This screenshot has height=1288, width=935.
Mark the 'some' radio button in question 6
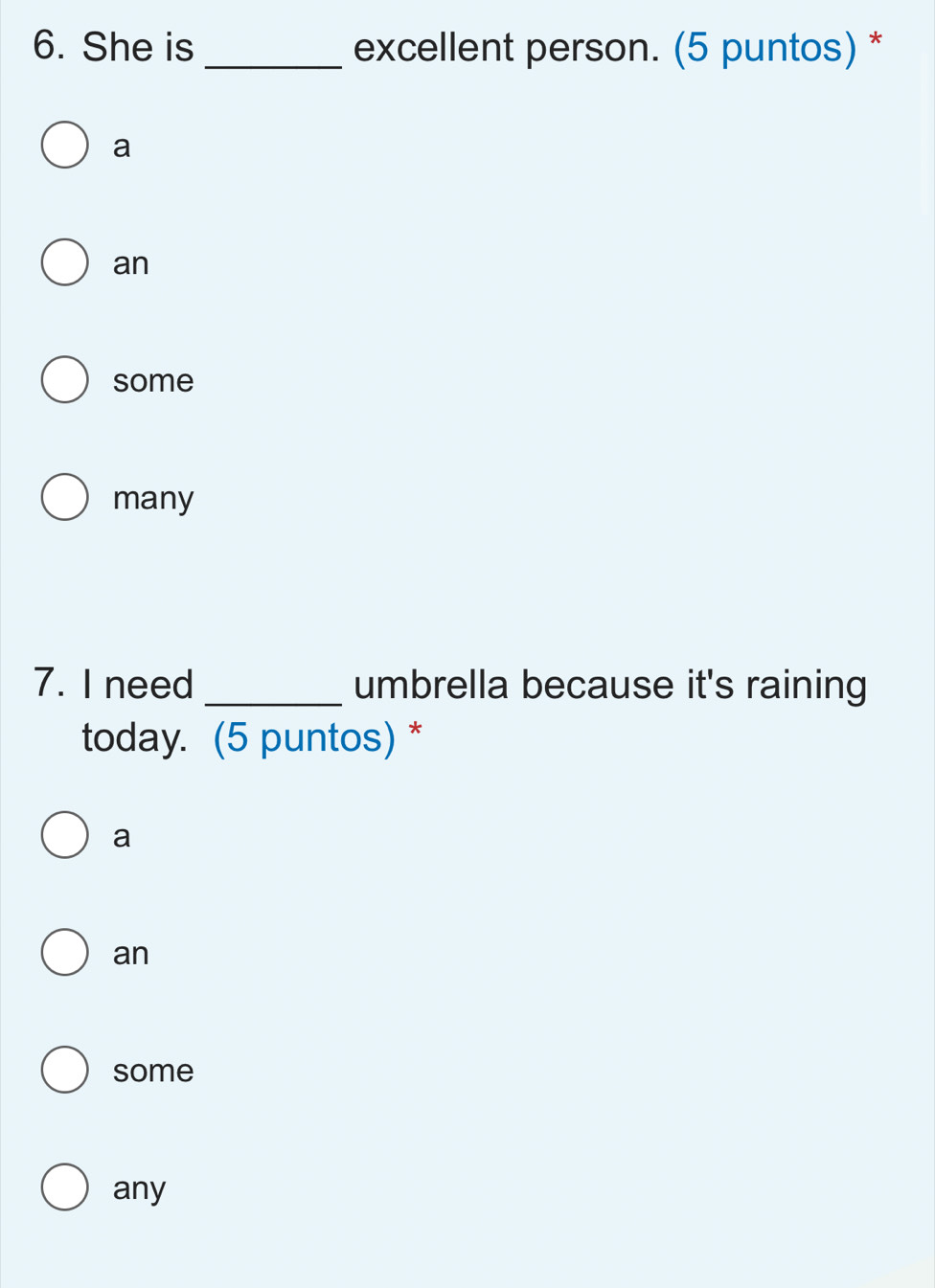(64, 380)
